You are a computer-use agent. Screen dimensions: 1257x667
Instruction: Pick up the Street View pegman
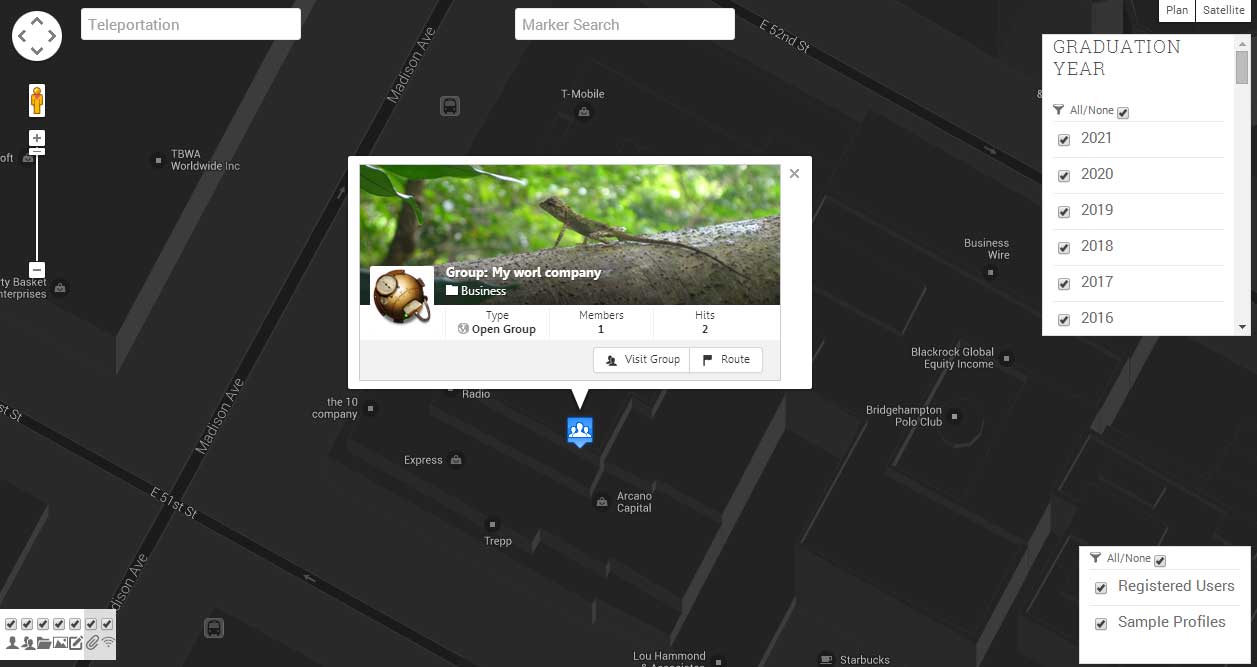37,101
